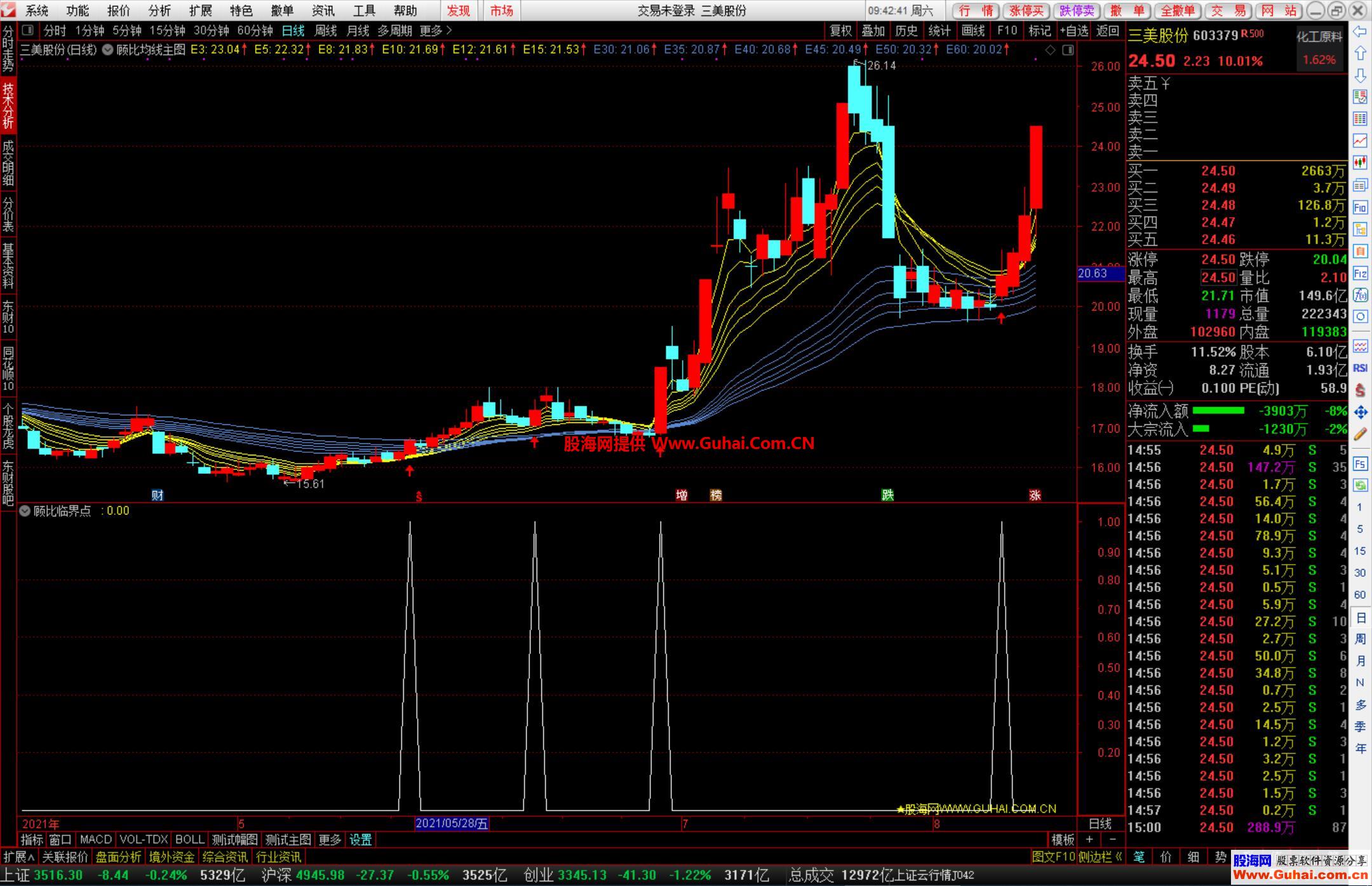1372x886 pixels.
Task: Open the colored quote table icon
Action: (x=1360, y=119)
